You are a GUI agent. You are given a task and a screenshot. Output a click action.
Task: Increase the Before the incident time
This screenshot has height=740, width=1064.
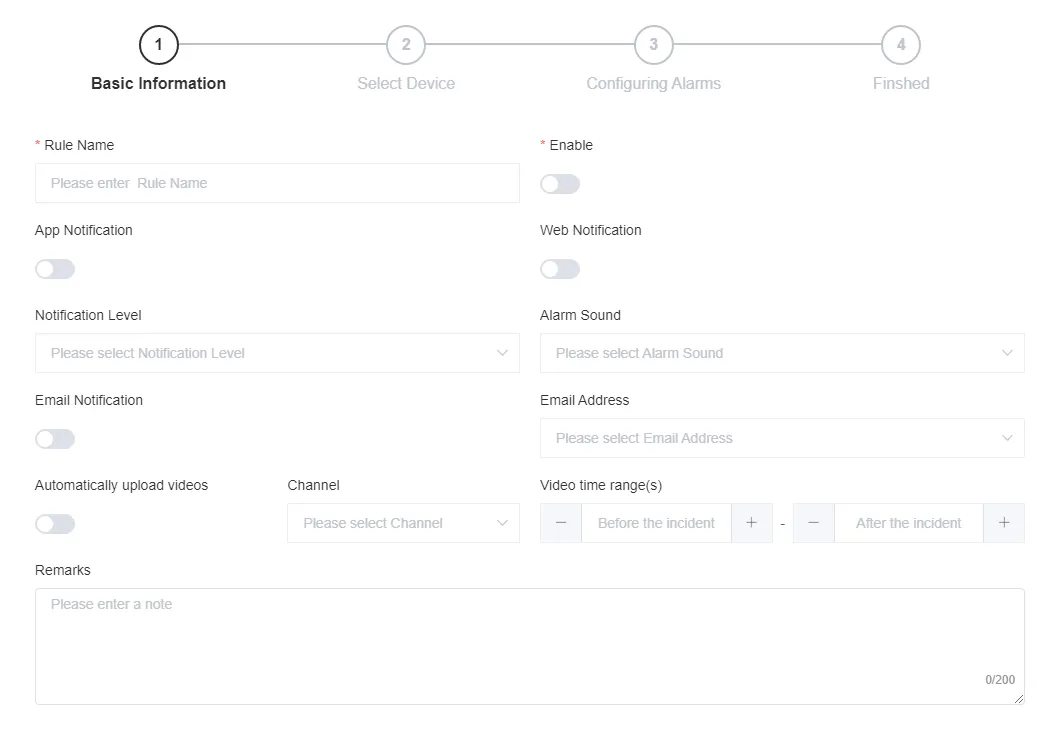(x=752, y=522)
